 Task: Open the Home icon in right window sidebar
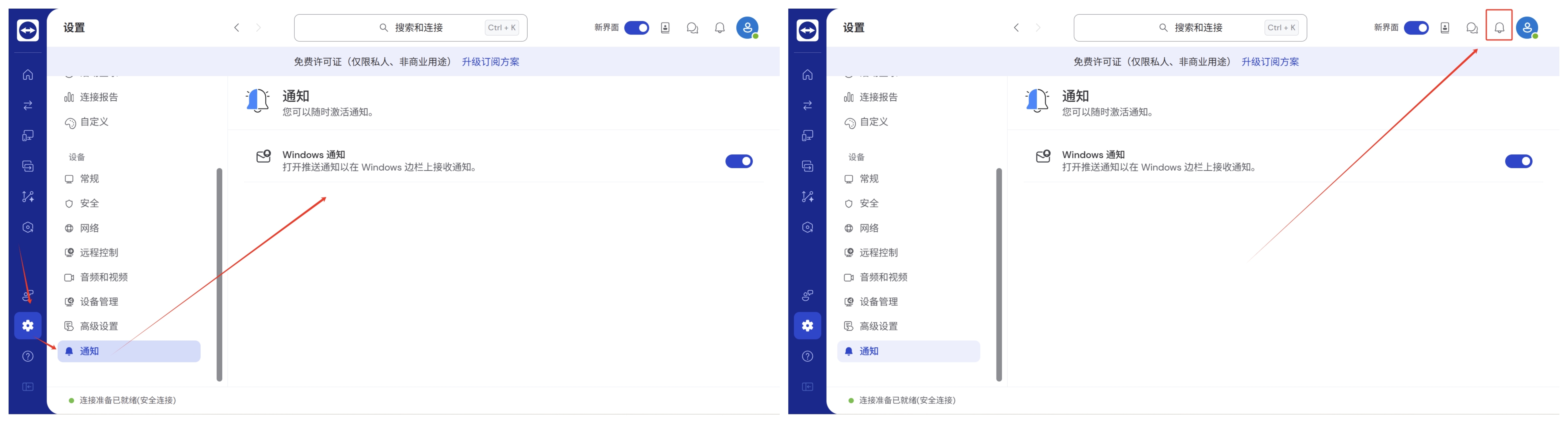808,75
